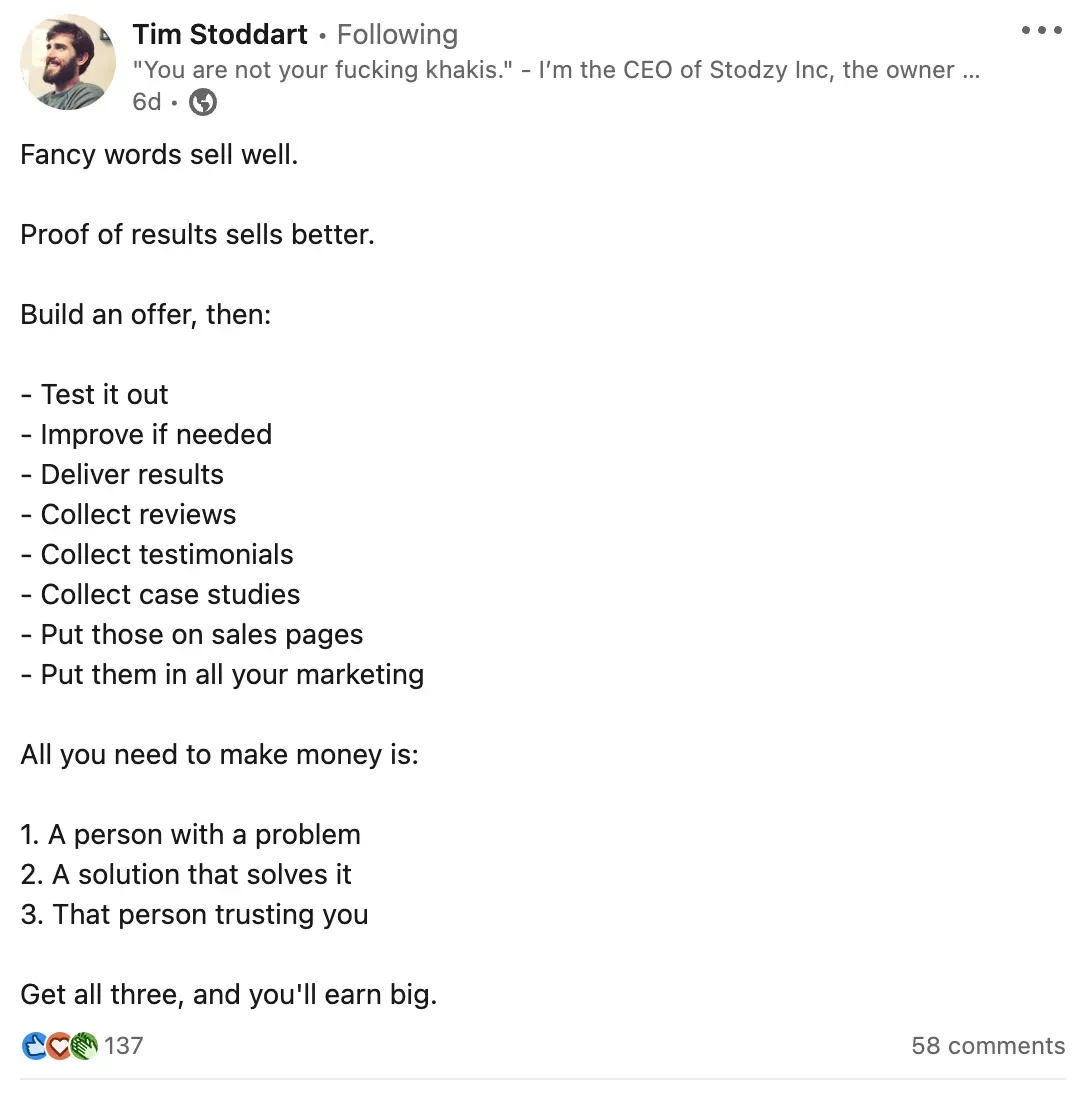Click the "6d" post timestamp
The width and height of the screenshot is (1086, 1106).
[147, 102]
